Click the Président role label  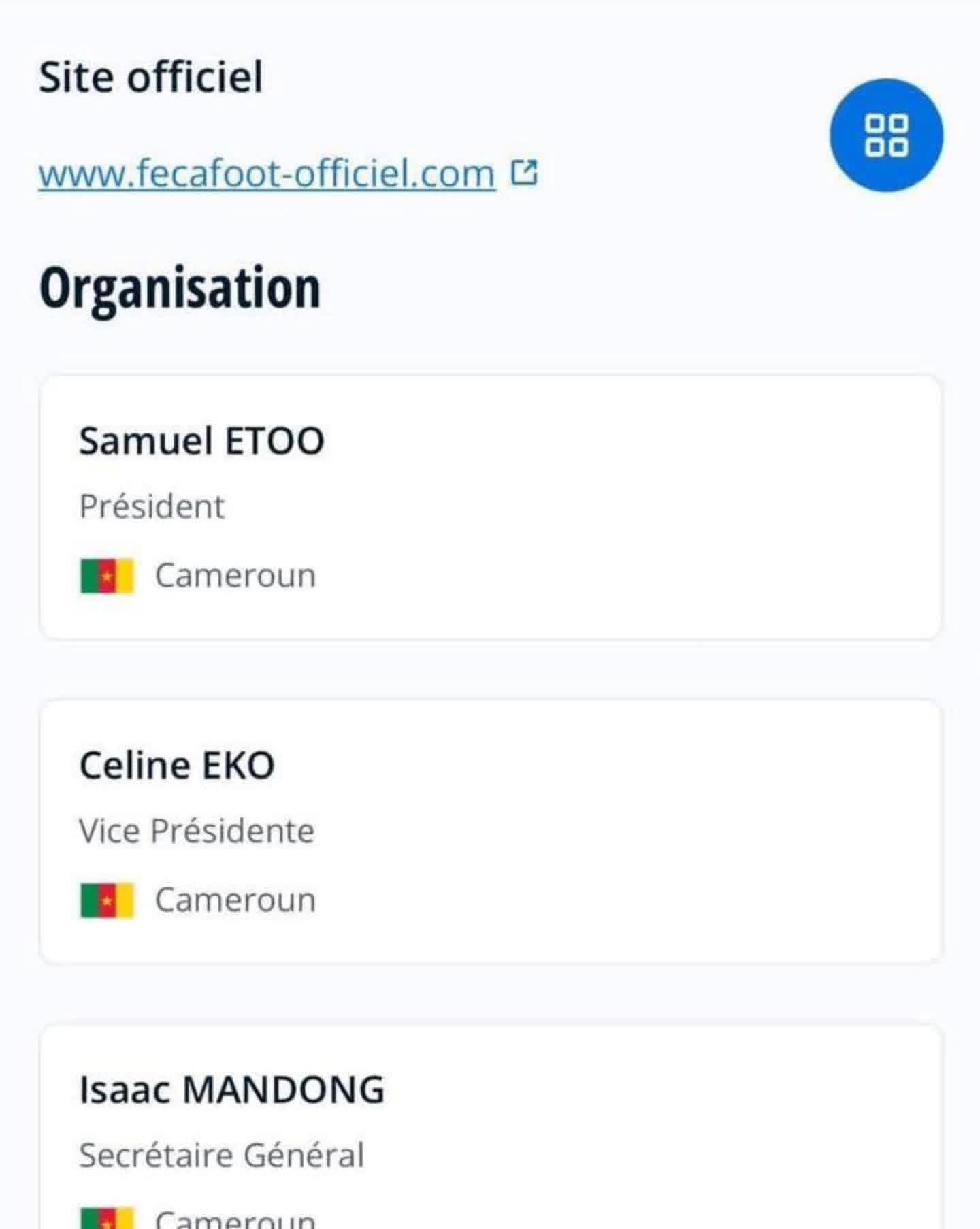point(152,506)
